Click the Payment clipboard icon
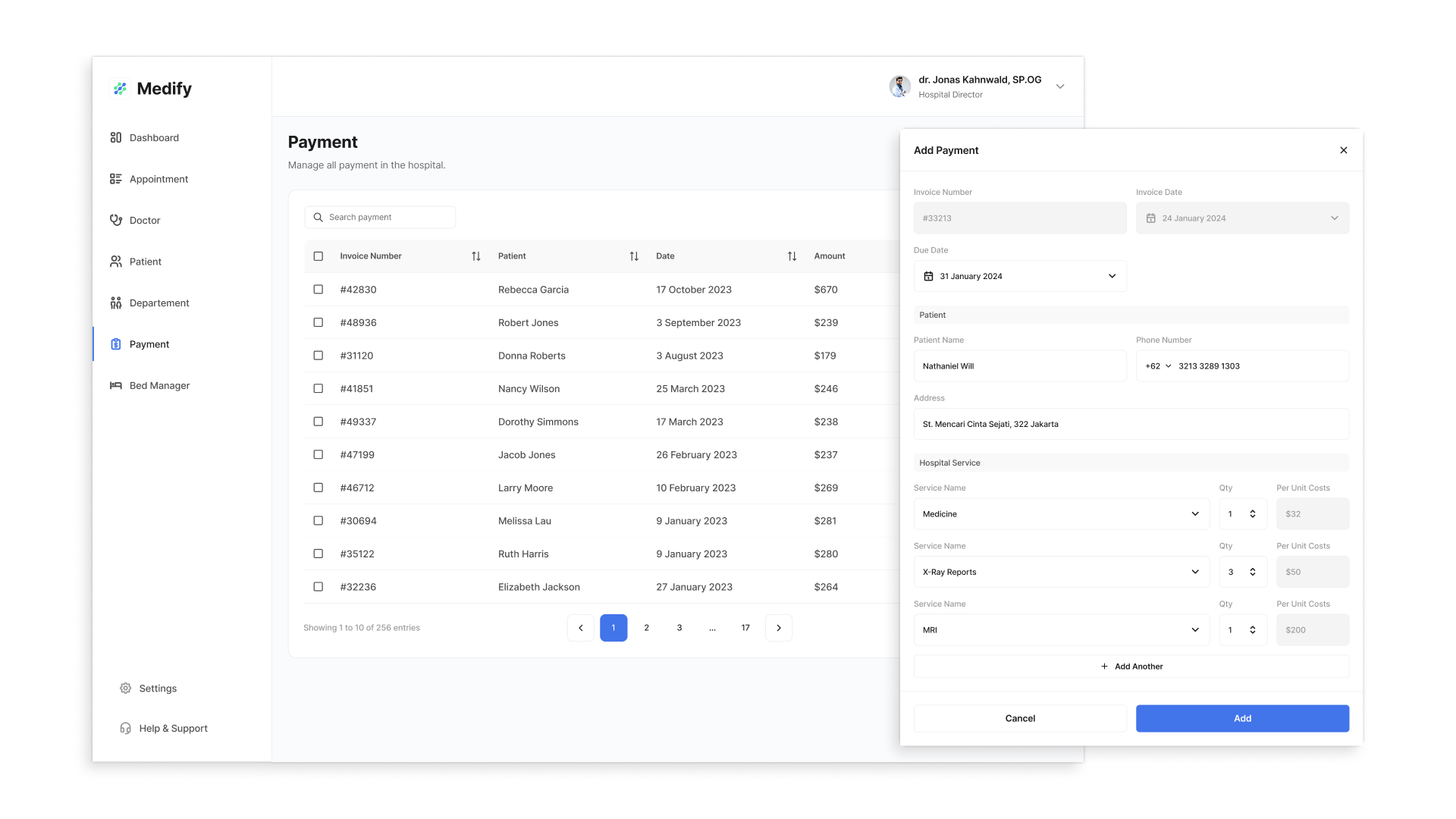 [x=115, y=344]
